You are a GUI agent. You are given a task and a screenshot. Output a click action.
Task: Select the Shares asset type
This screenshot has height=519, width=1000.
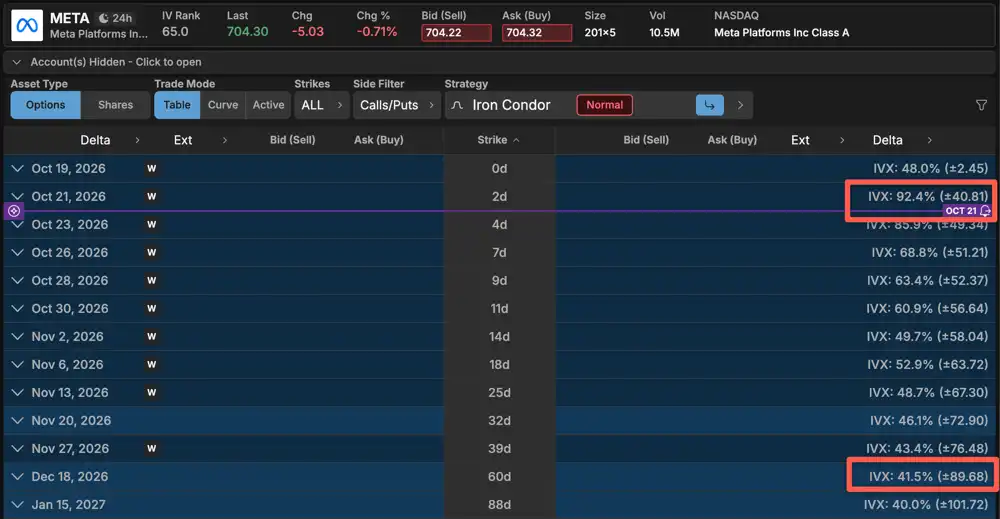[115, 105]
